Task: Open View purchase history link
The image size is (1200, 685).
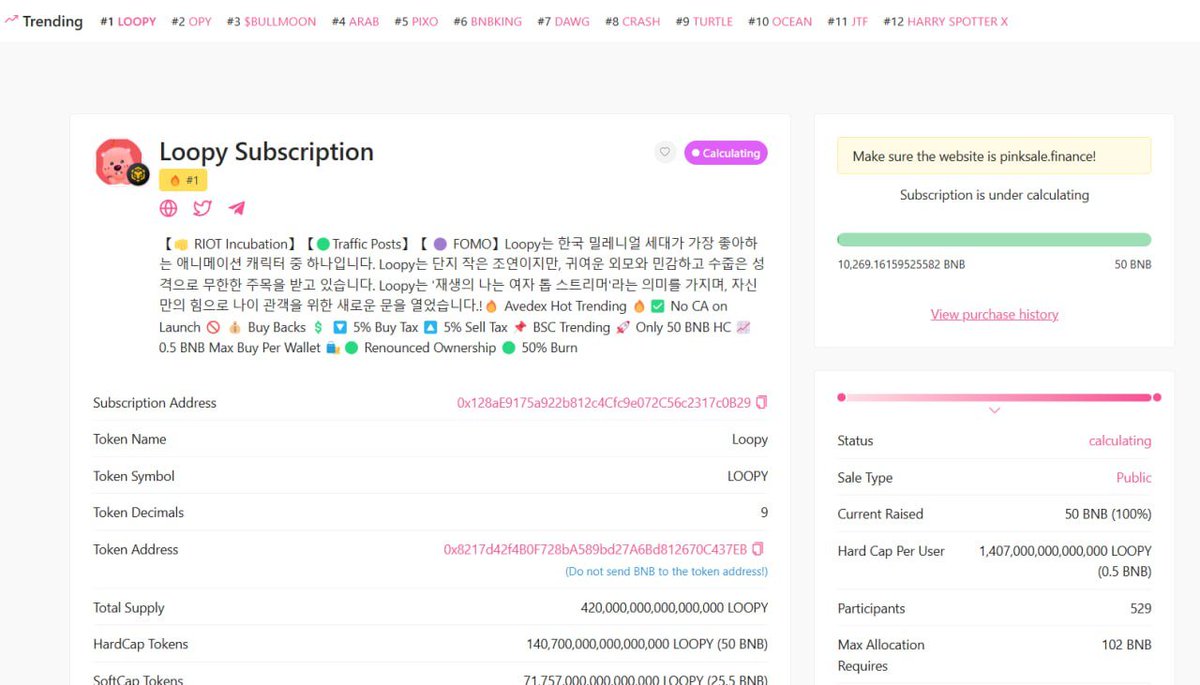Action: coord(994,314)
